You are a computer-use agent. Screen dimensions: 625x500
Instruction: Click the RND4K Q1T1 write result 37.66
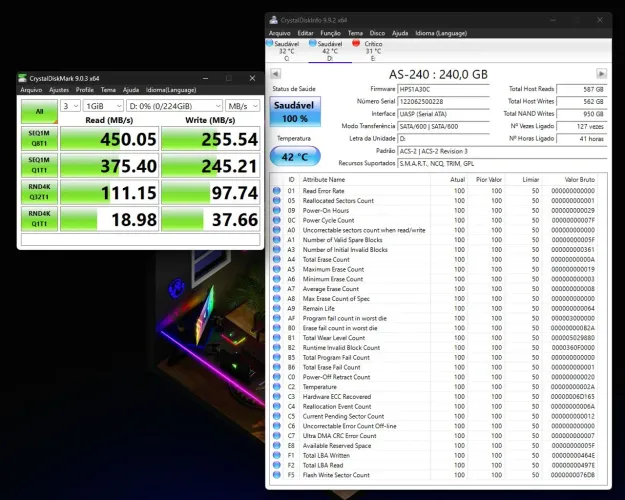click(210, 219)
